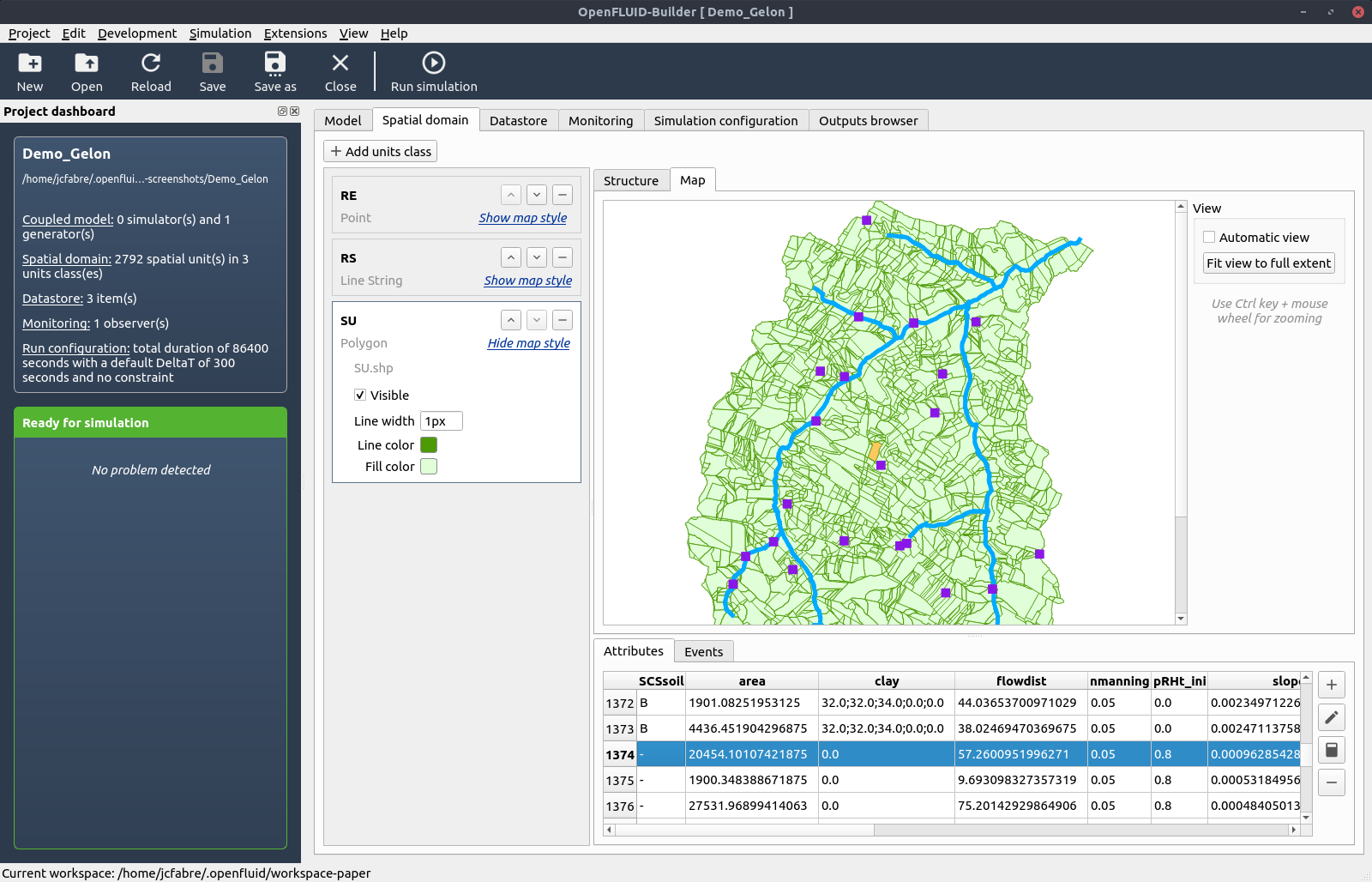
Task: Close the Project dashboard panel
Action: point(294,112)
